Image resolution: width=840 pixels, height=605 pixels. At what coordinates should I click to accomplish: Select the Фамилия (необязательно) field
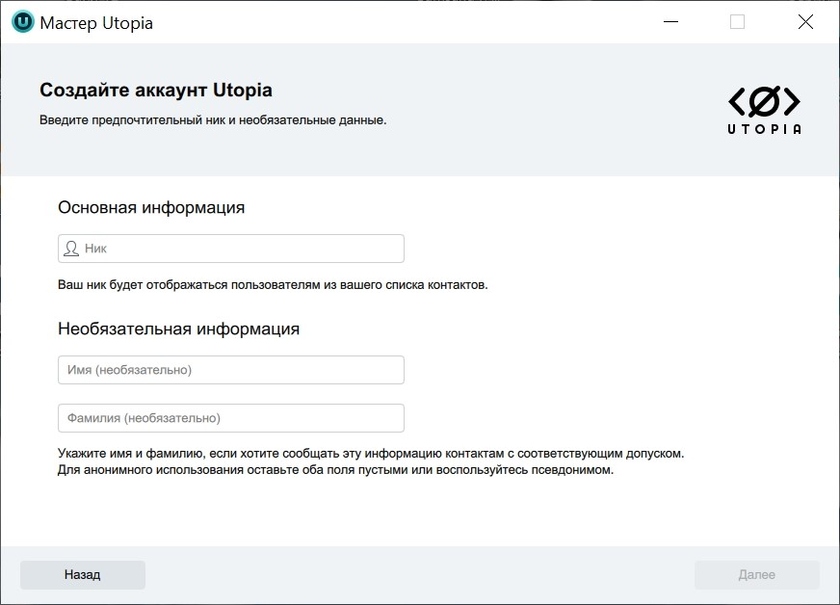pyautogui.click(x=231, y=418)
